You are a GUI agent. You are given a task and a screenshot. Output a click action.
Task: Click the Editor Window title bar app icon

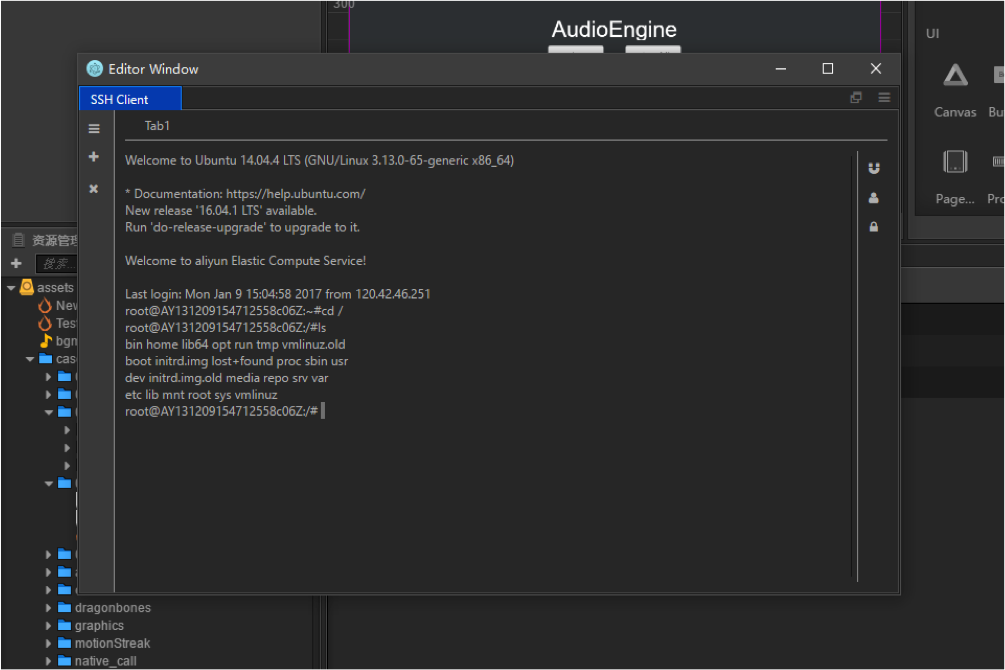[95, 69]
